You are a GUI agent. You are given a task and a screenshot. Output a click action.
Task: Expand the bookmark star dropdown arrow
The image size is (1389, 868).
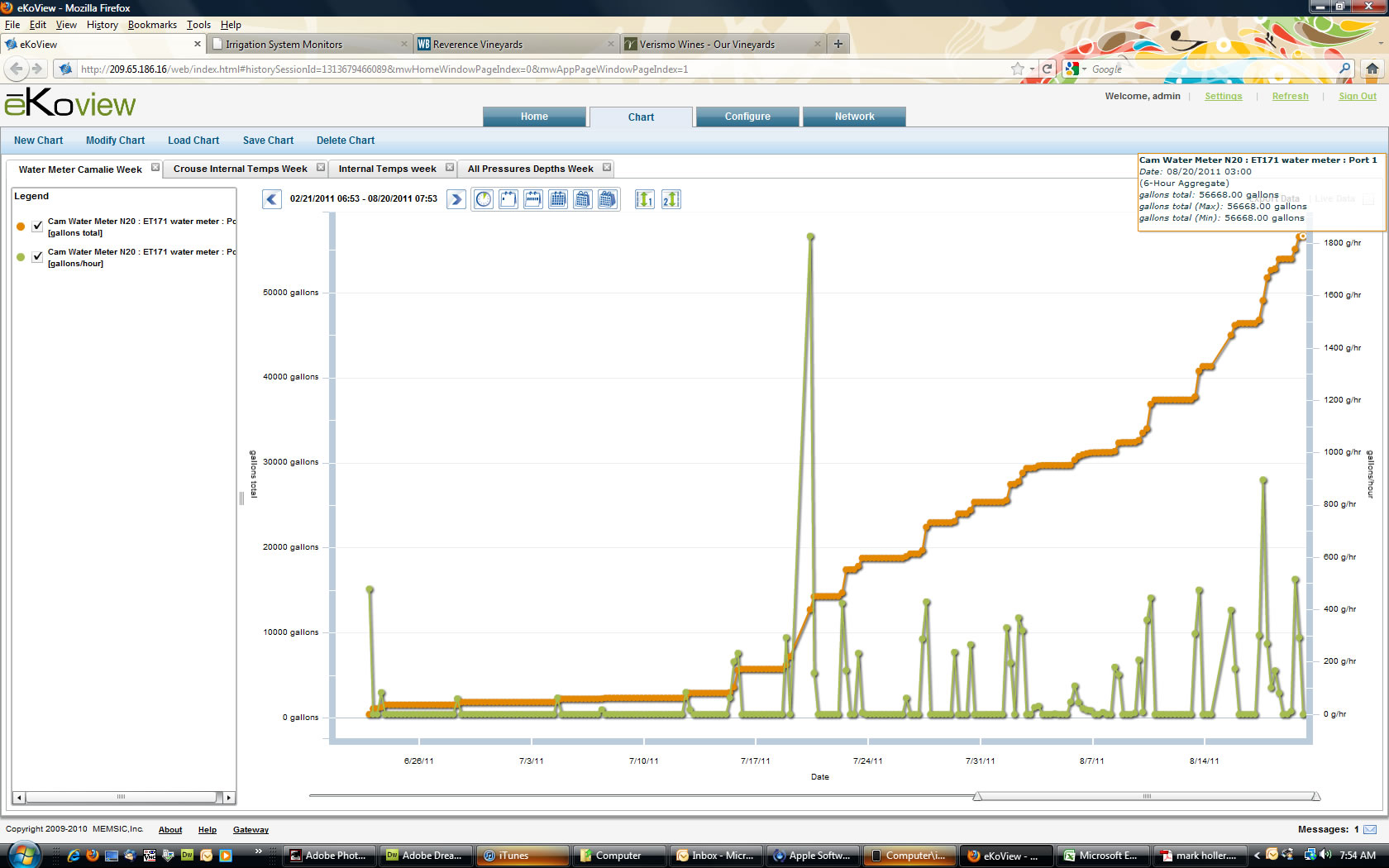(1032, 69)
